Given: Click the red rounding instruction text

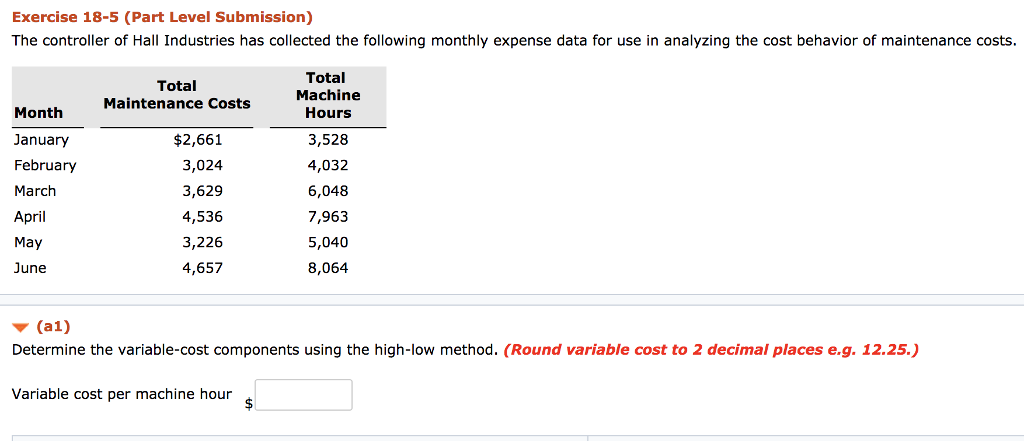Looking at the screenshot, I should [x=711, y=350].
